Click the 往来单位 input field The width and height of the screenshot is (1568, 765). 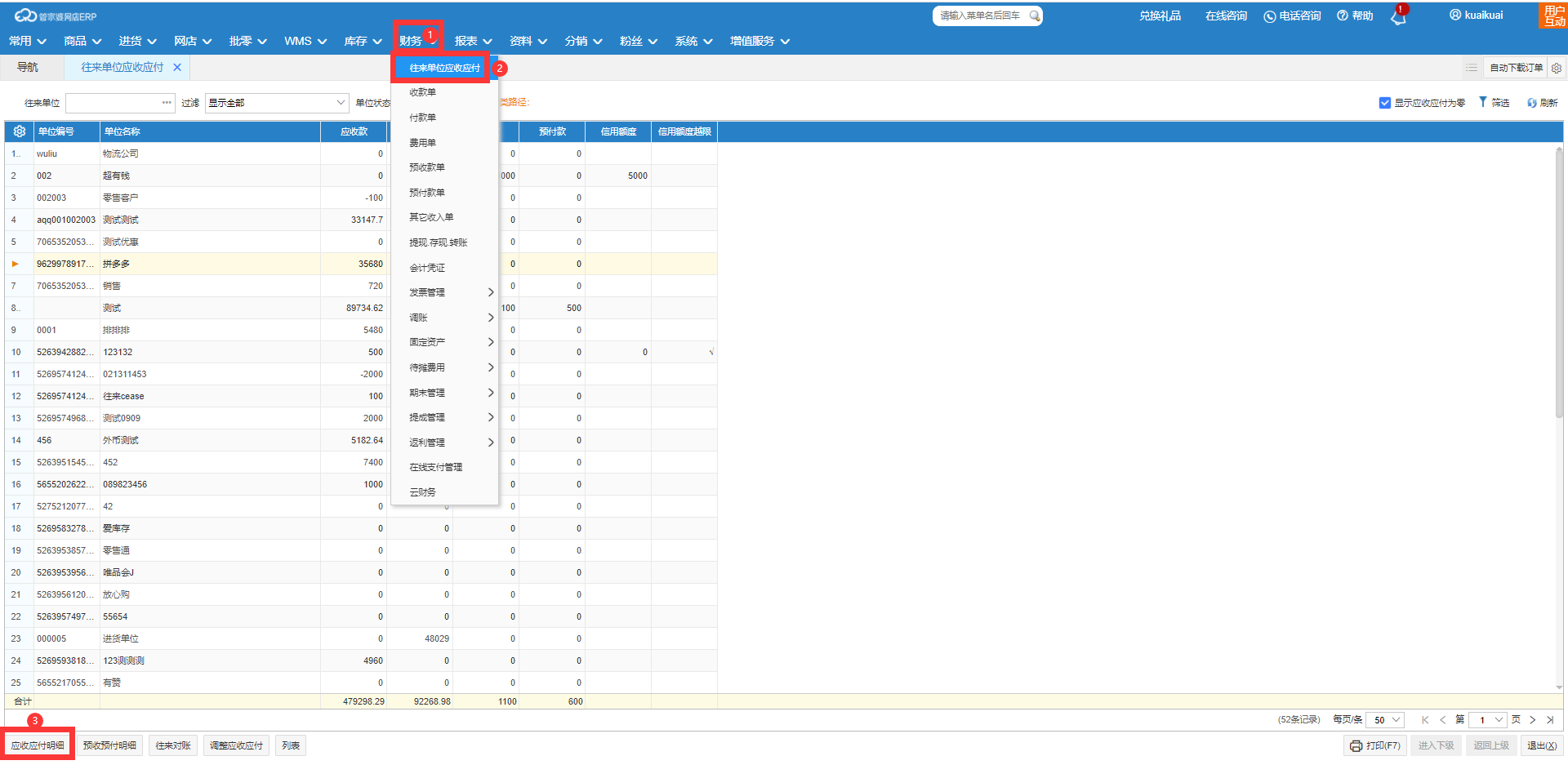point(114,103)
